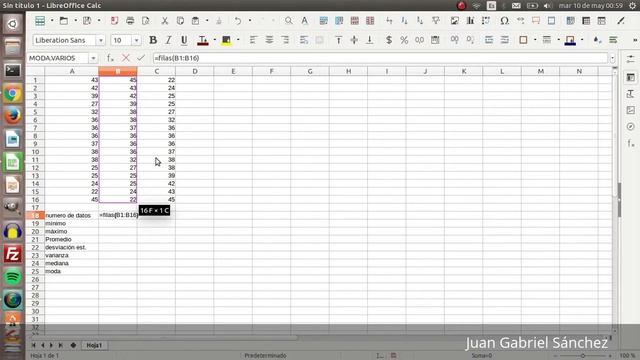The image size is (640, 360).
Task: Align cell content to top
Action: pyautogui.click(x=338, y=40)
